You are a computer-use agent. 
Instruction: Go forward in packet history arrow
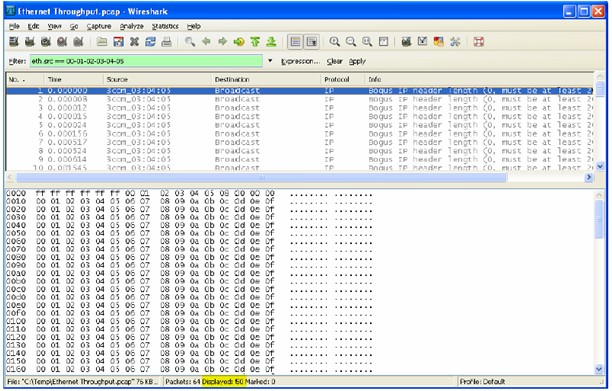222,42
